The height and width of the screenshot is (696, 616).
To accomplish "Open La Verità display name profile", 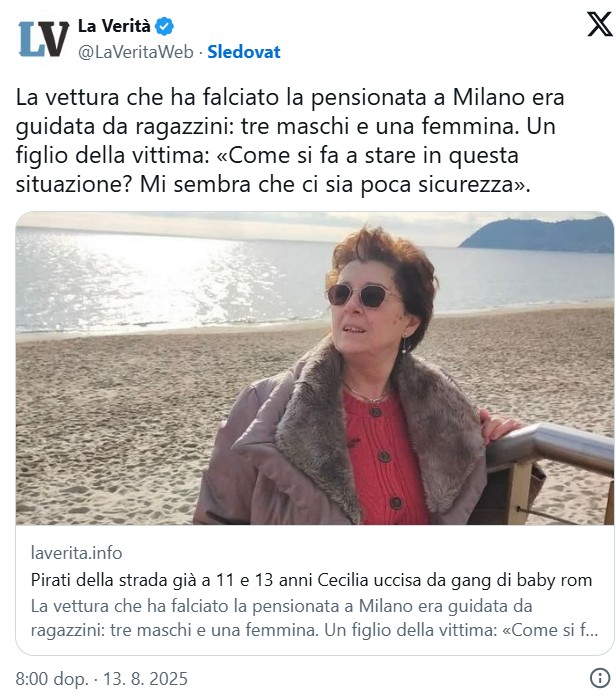I will (x=114, y=26).
